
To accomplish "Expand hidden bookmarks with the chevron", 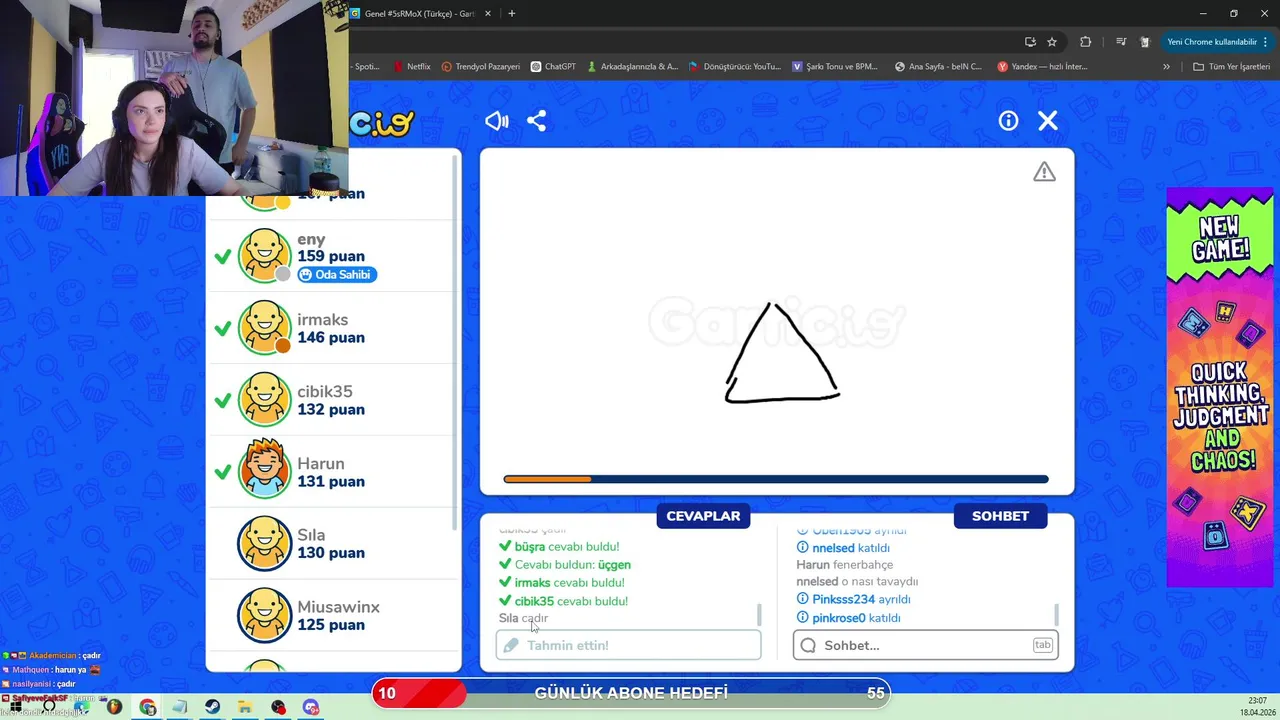I will coord(1166,67).
